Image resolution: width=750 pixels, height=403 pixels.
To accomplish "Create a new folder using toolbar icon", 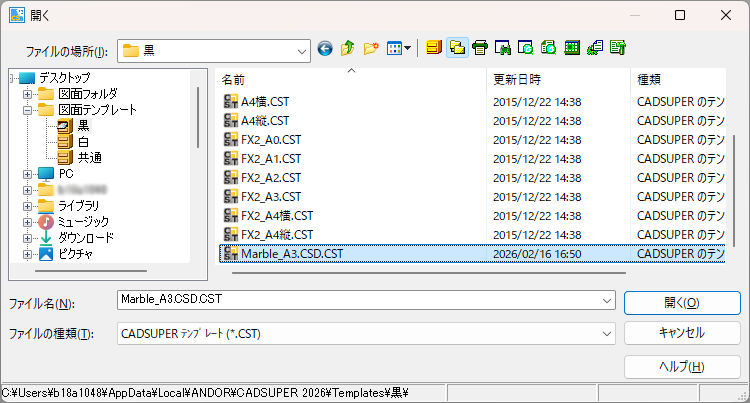I will (371, 48).
